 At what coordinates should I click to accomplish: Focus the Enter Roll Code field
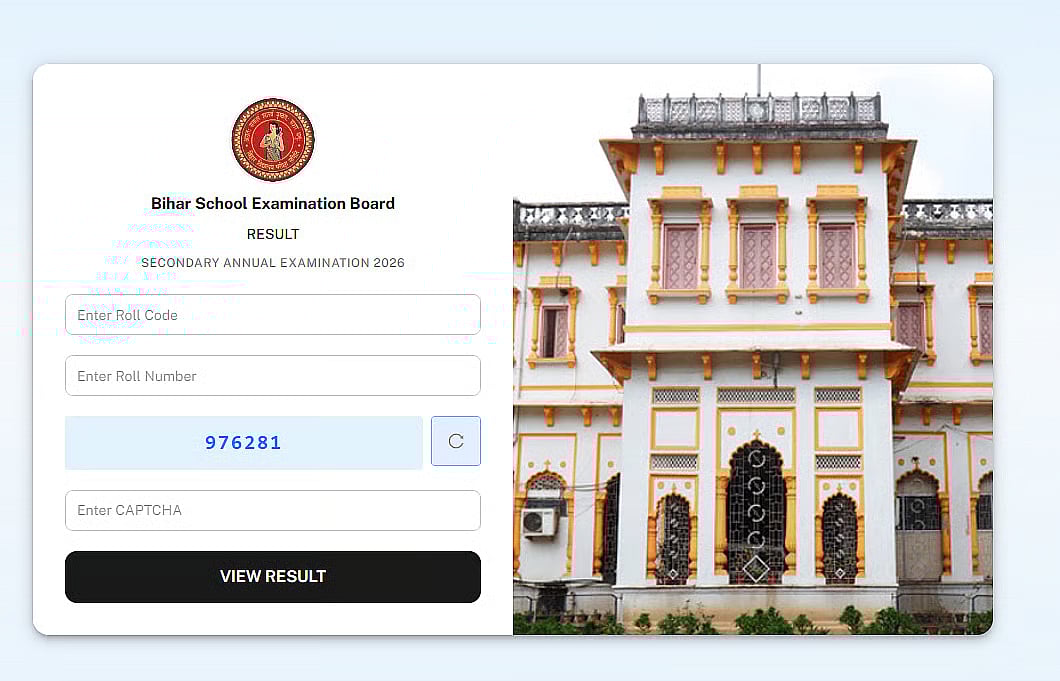273,314
